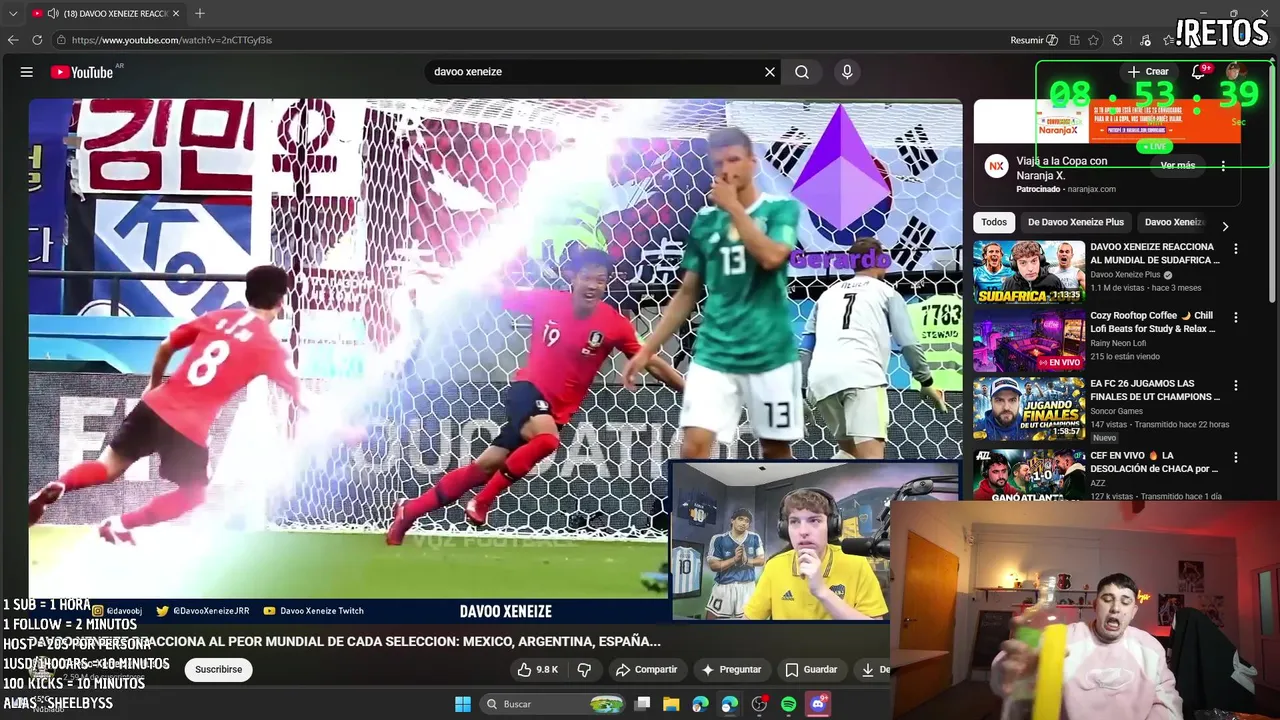Select the Todos filter chip

point(994,222)
